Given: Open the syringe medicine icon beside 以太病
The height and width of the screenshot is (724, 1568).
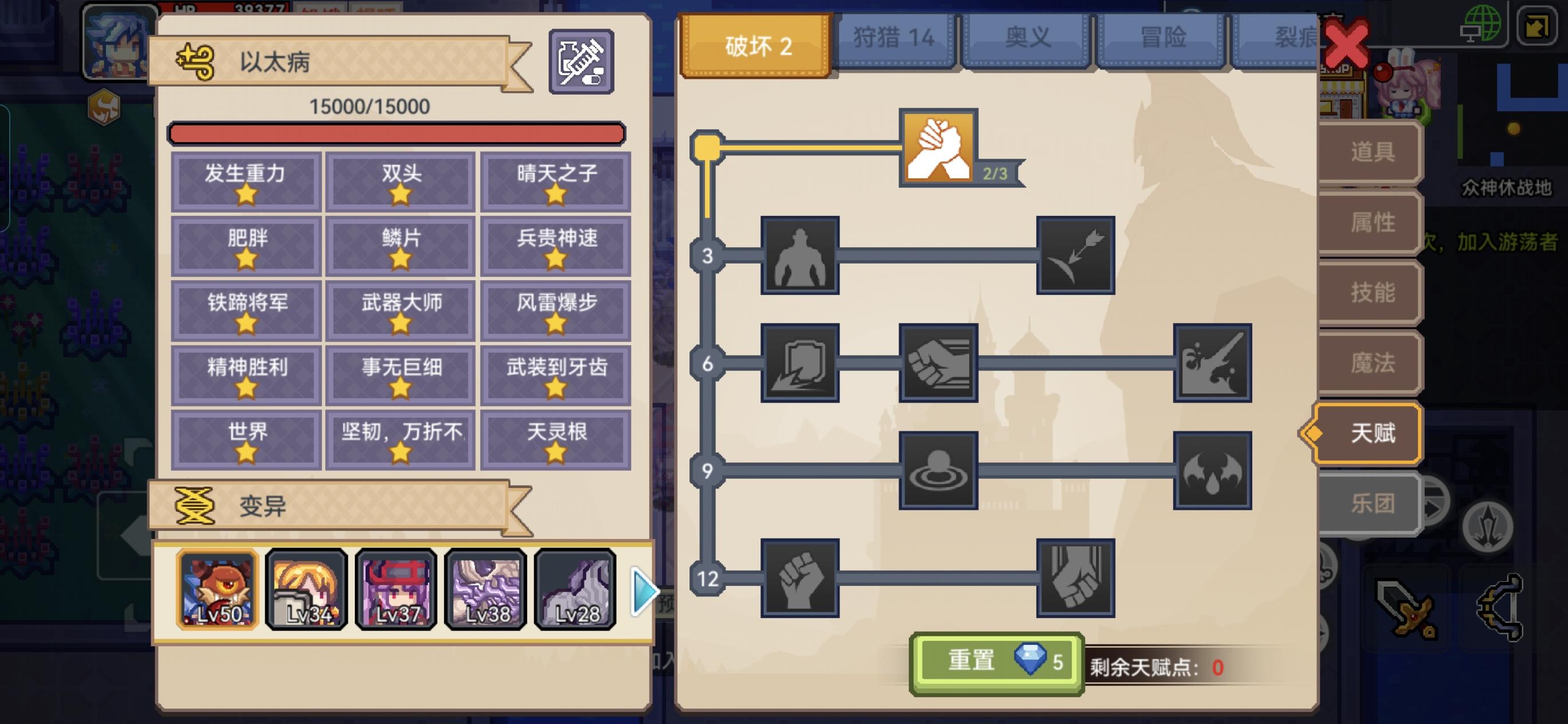Looking at the screenshot, I should click(581, 61).
